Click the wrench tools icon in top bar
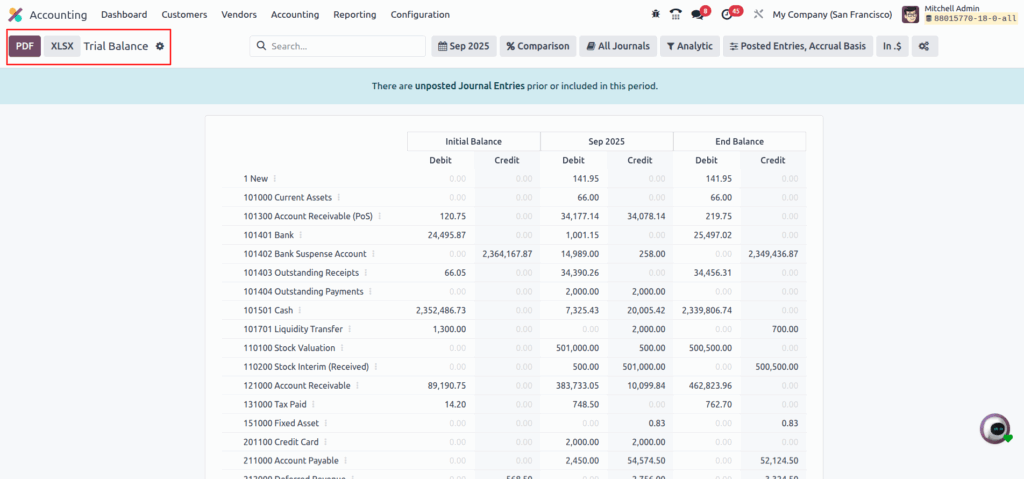The width and height of the screenshot is (1024, 479). click(758, 14)
